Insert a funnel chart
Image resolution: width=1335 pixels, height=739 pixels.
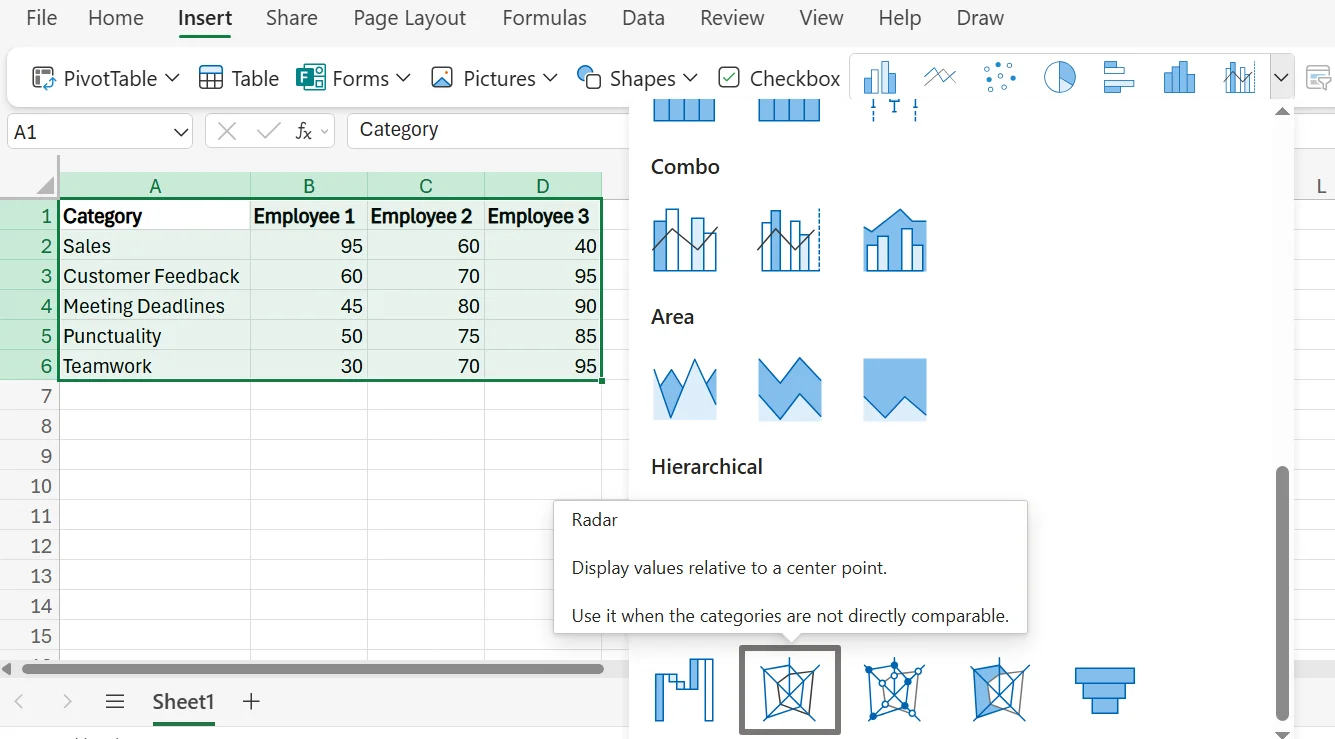click(1104, 690)
